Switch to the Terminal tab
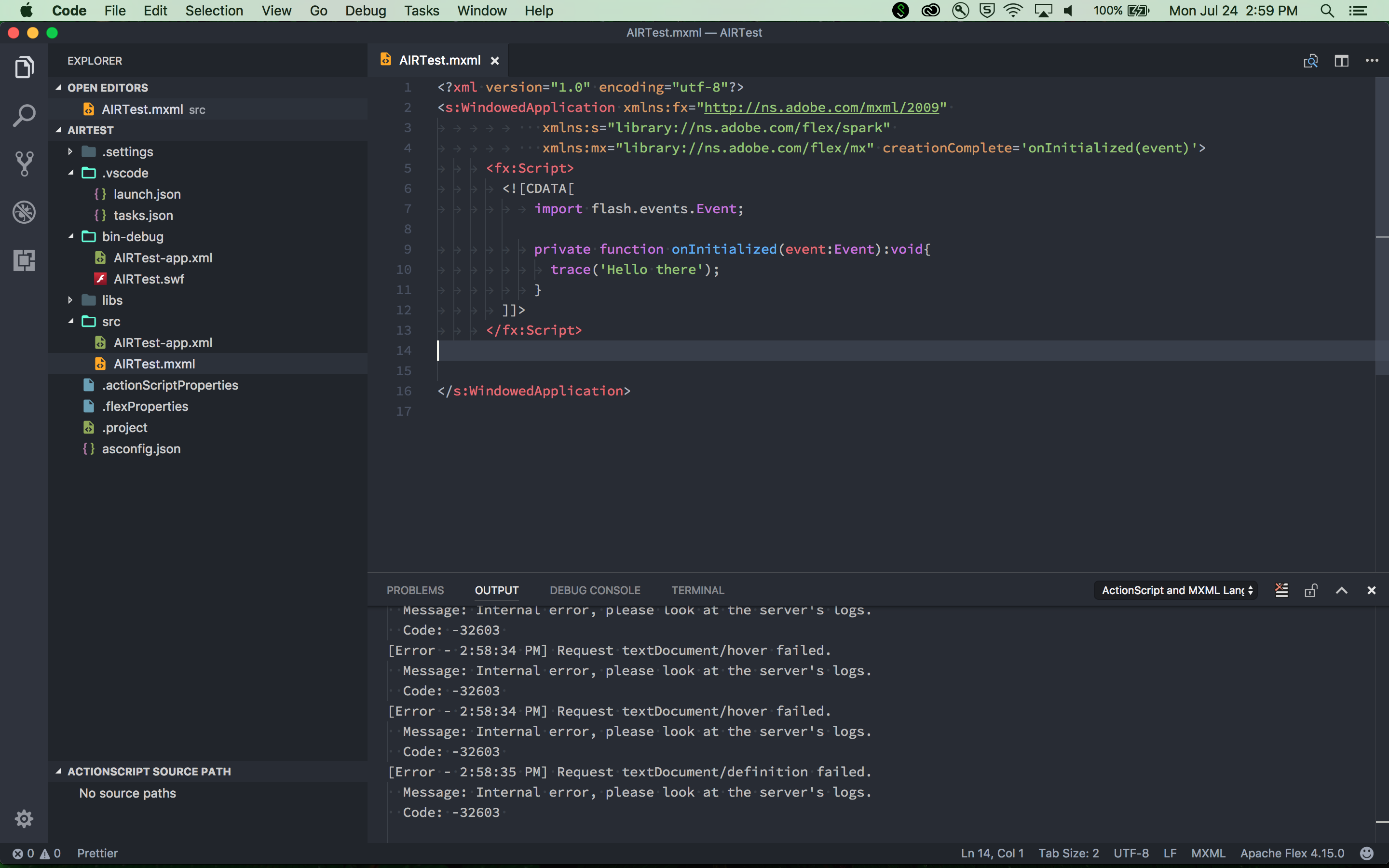Viewport: 1389px width, 868px height. coord(697,590)
